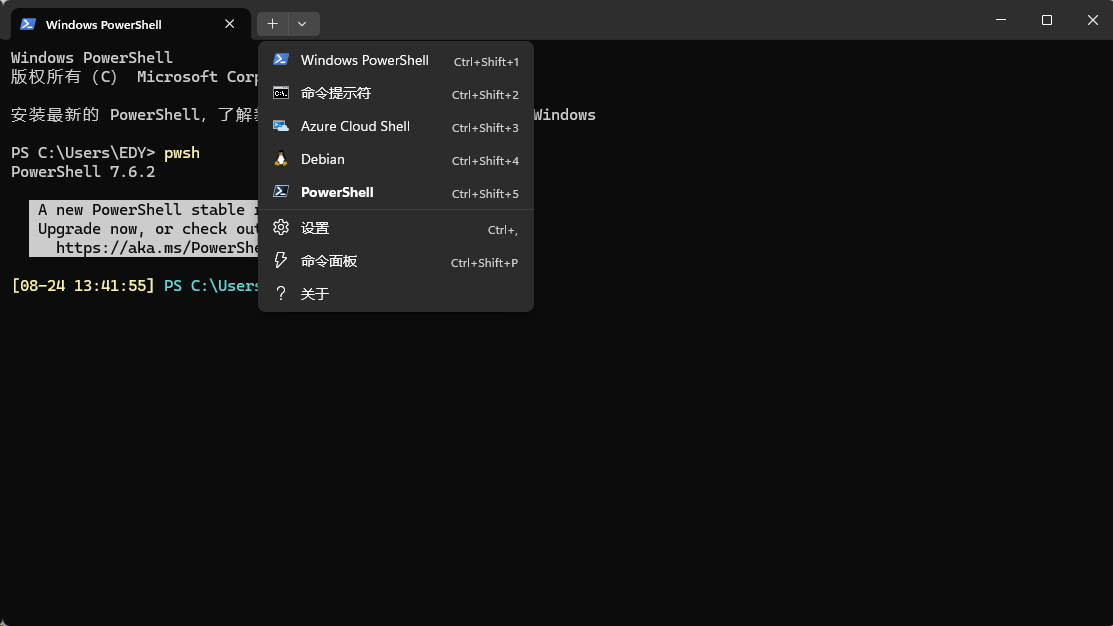Open a Windows PowerShell profile from the menu
Screen dimensions: 1113x626
point(396,60)
